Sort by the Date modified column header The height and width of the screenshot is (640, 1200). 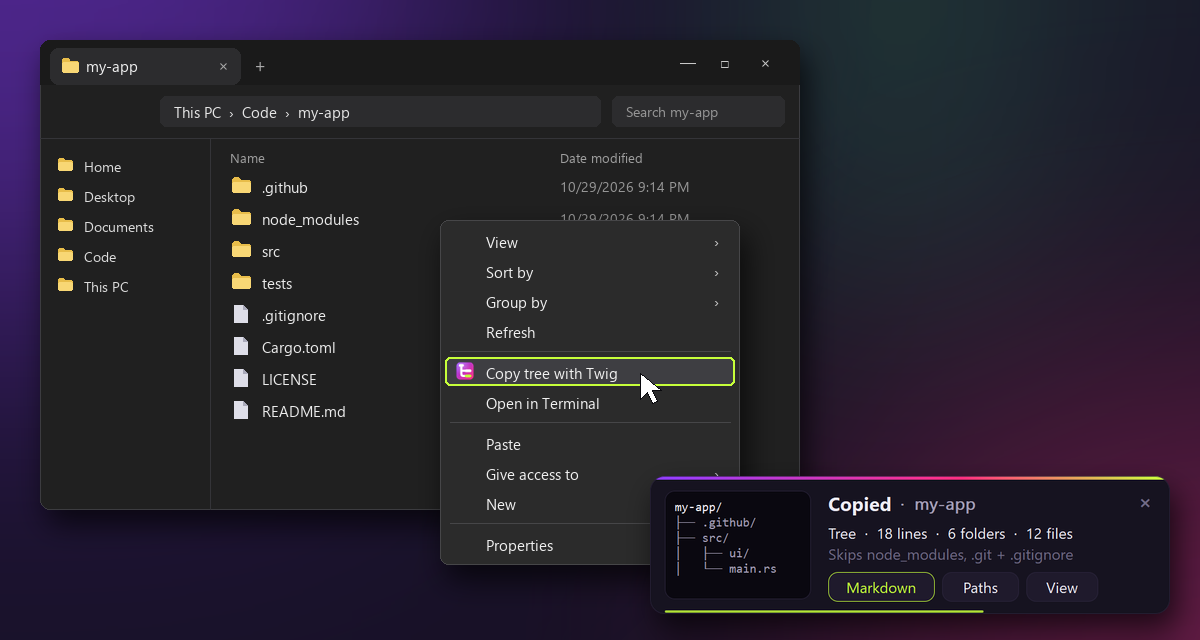tap(601, 158)
